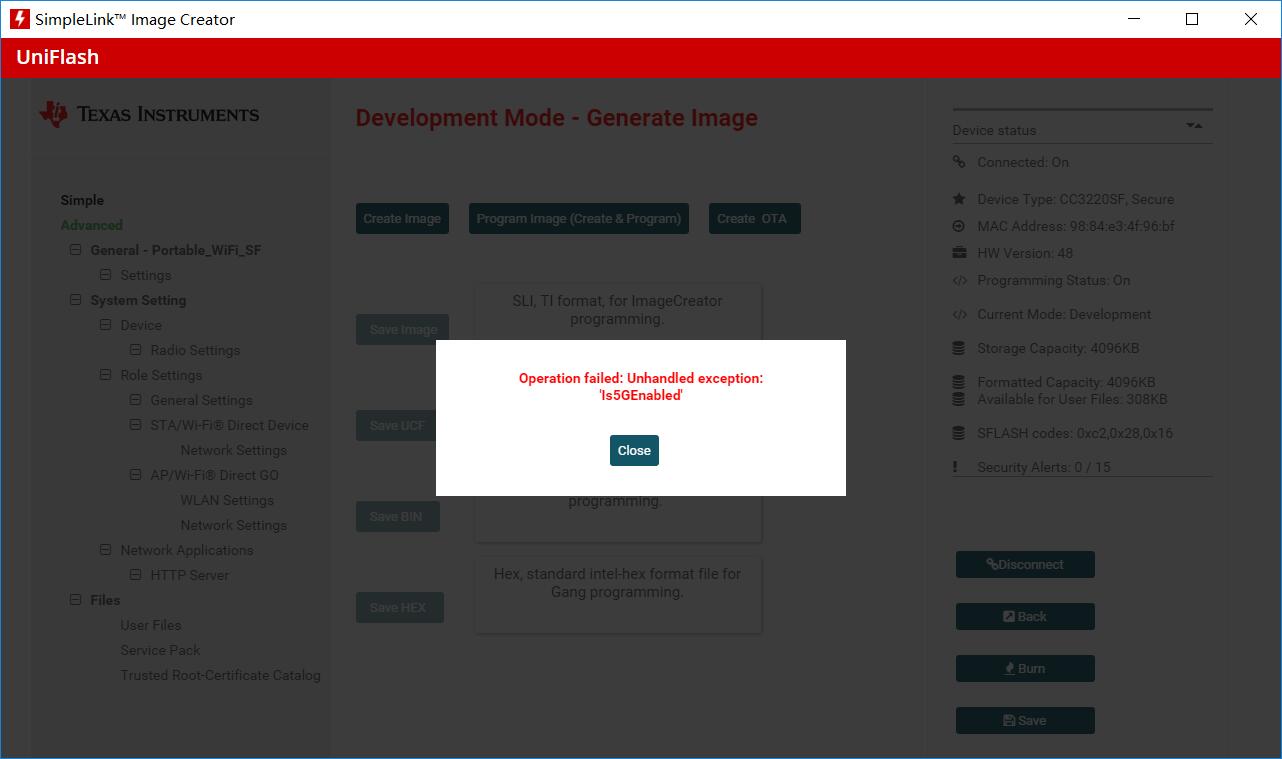Image resolution: width=1282 pixels, height=759 pixels.
Task: Open Radio Settings in the tree
Action: tap(195, 350)
